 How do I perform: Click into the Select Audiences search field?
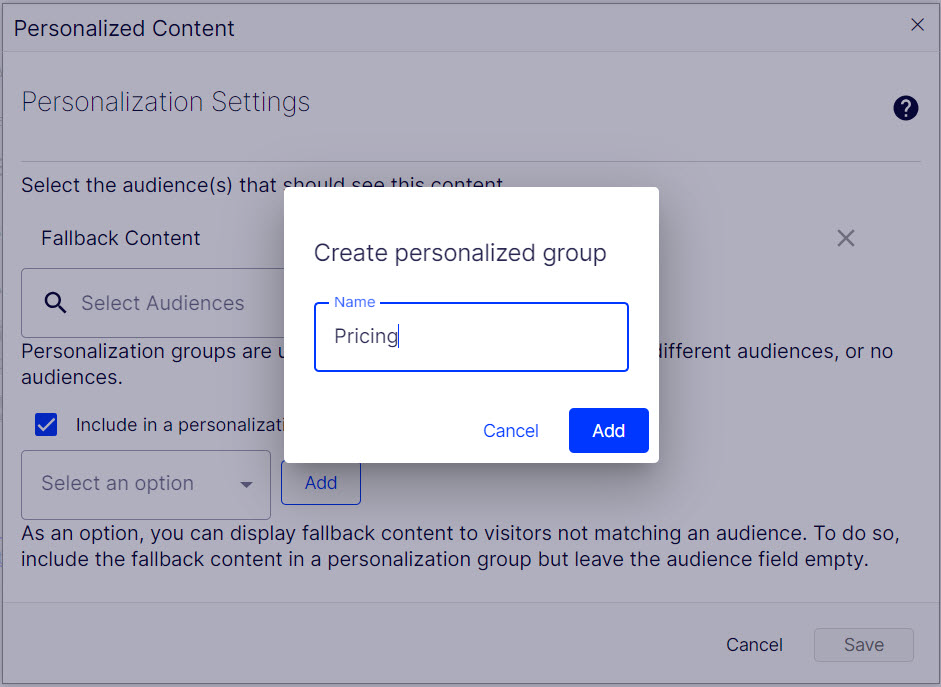tap(153, 302)
